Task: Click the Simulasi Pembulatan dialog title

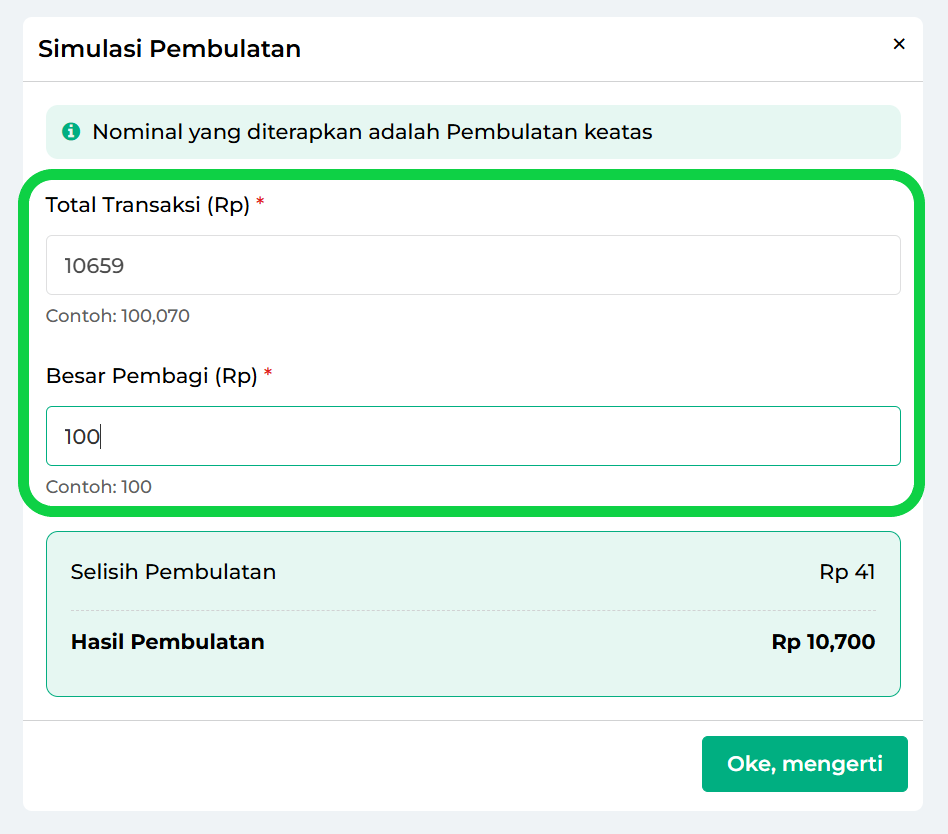Action: pyautogui.click(x=169, y=48)
